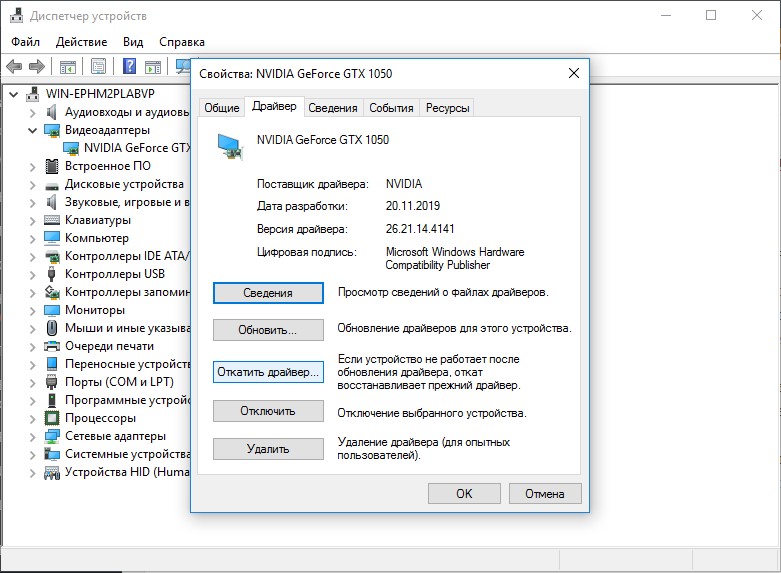
Task: Open the Вид menu
Action: 133,42
